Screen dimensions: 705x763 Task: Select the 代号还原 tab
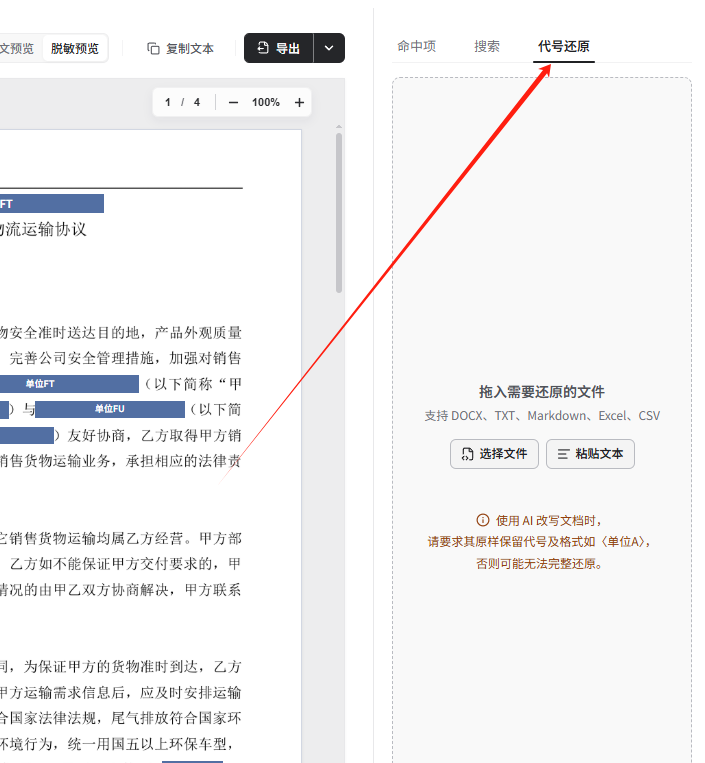[564, 46]
